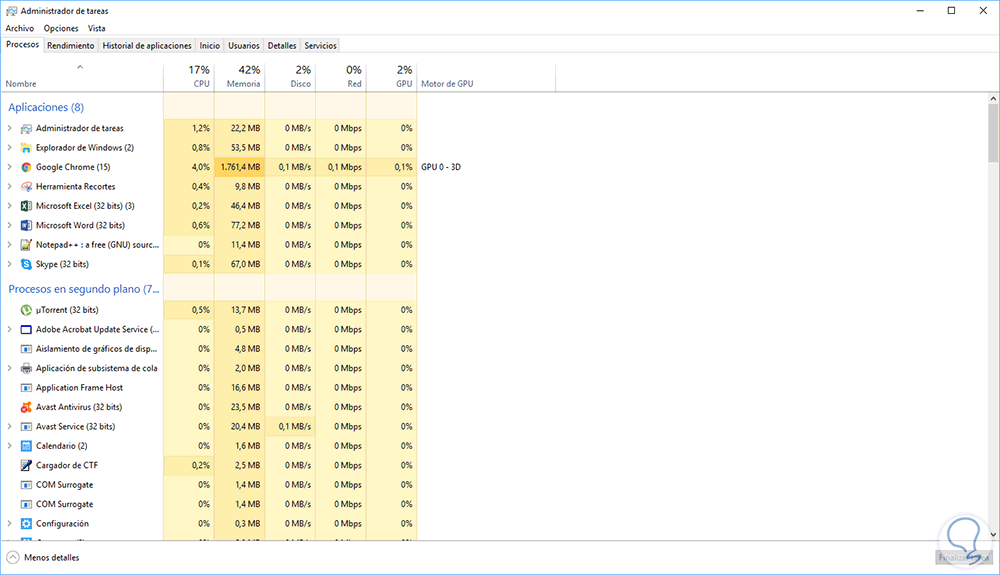Switch to the Usuarios tab
This screenshot has height=575, width=1000.
pyautogui.click(x=244, y=46)
